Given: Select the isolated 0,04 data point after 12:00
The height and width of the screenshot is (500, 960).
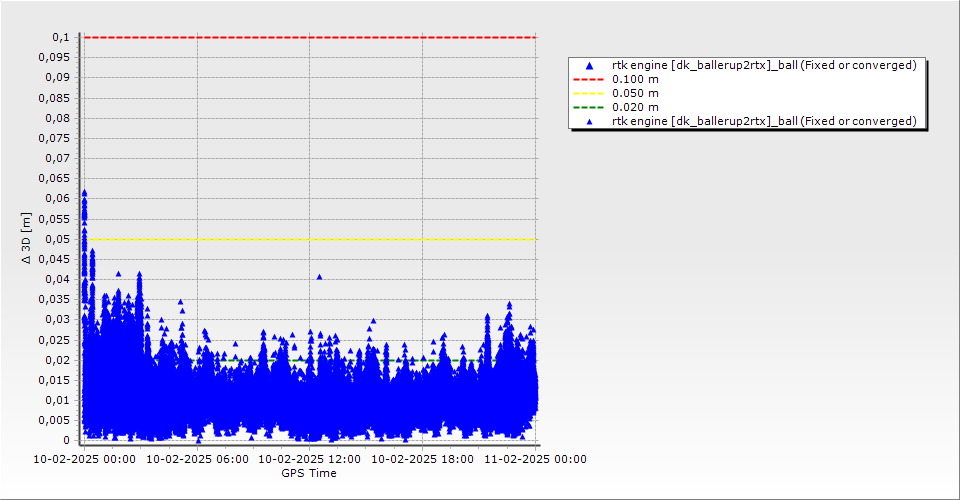Looking at the screenshot, I should tap(319, 277).
